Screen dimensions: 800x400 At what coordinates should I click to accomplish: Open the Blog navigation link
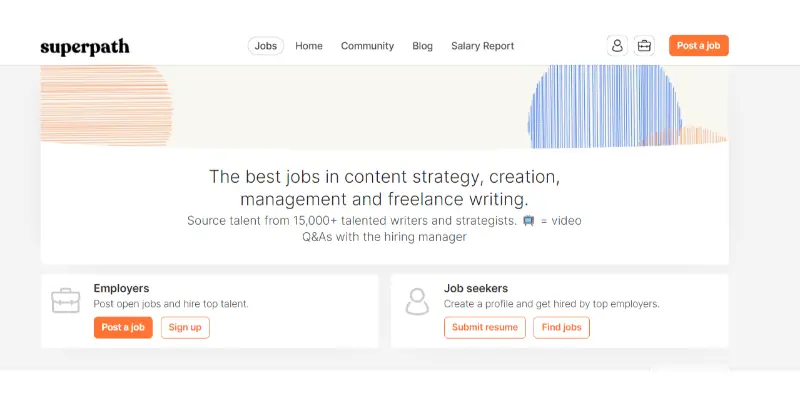[x=422, y=46]
